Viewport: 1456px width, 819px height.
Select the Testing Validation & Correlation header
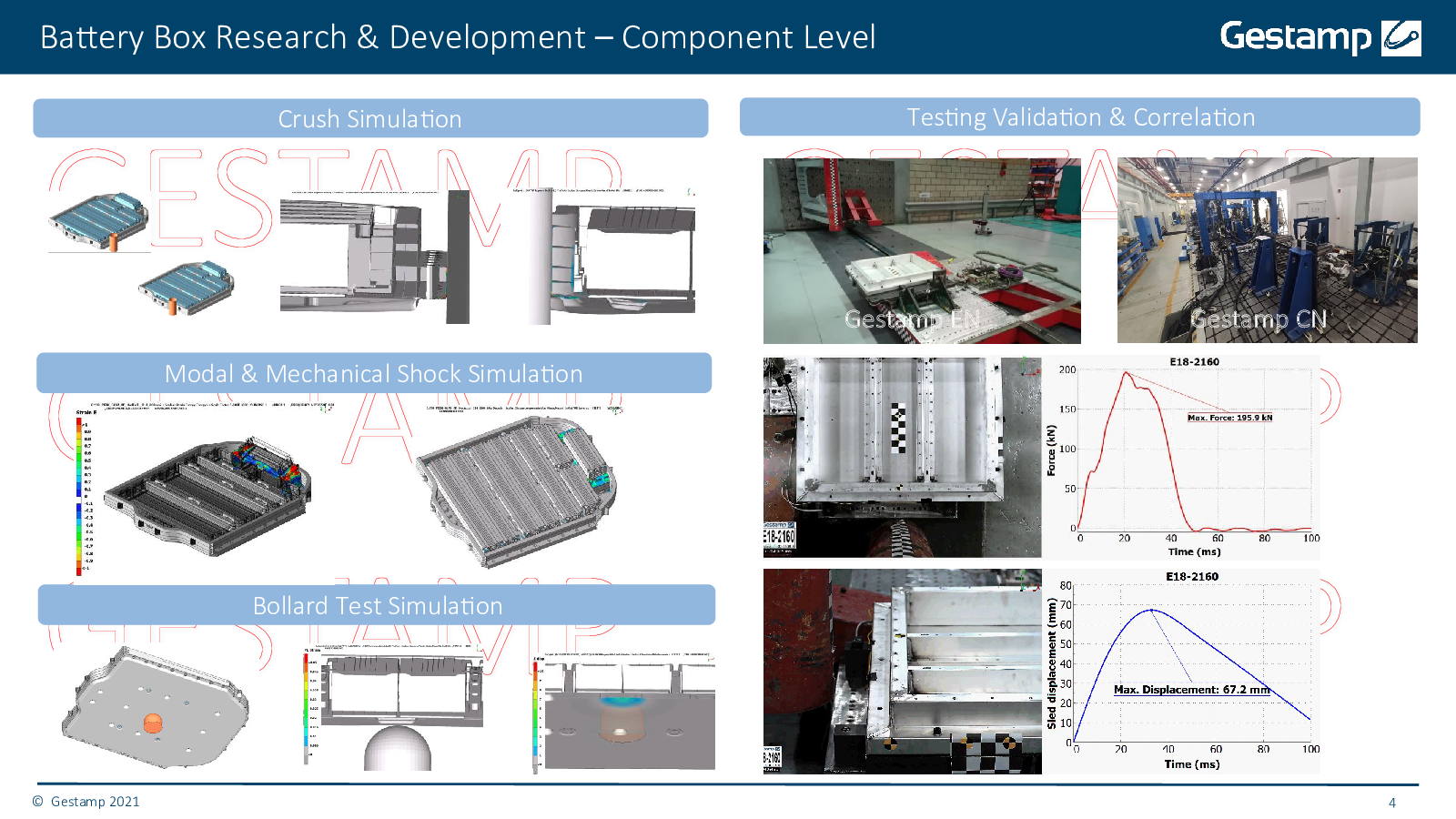[1080, 117]
